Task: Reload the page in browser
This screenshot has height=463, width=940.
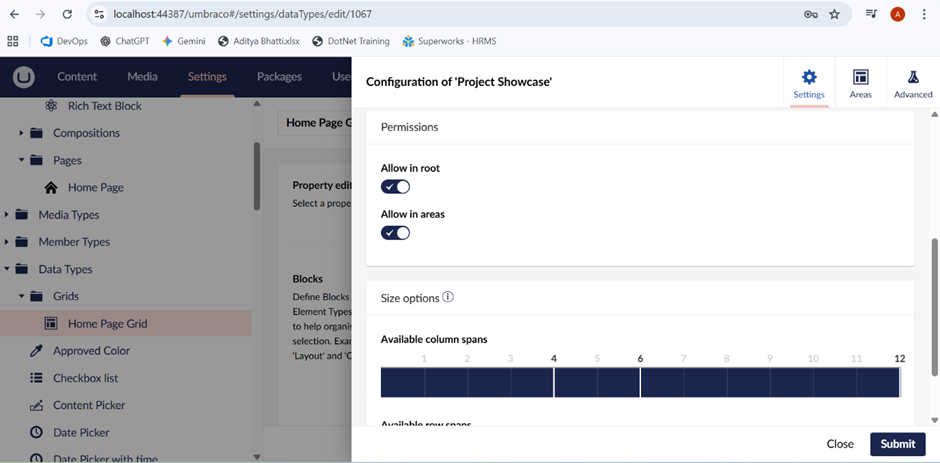Action: tap(67, 14)
